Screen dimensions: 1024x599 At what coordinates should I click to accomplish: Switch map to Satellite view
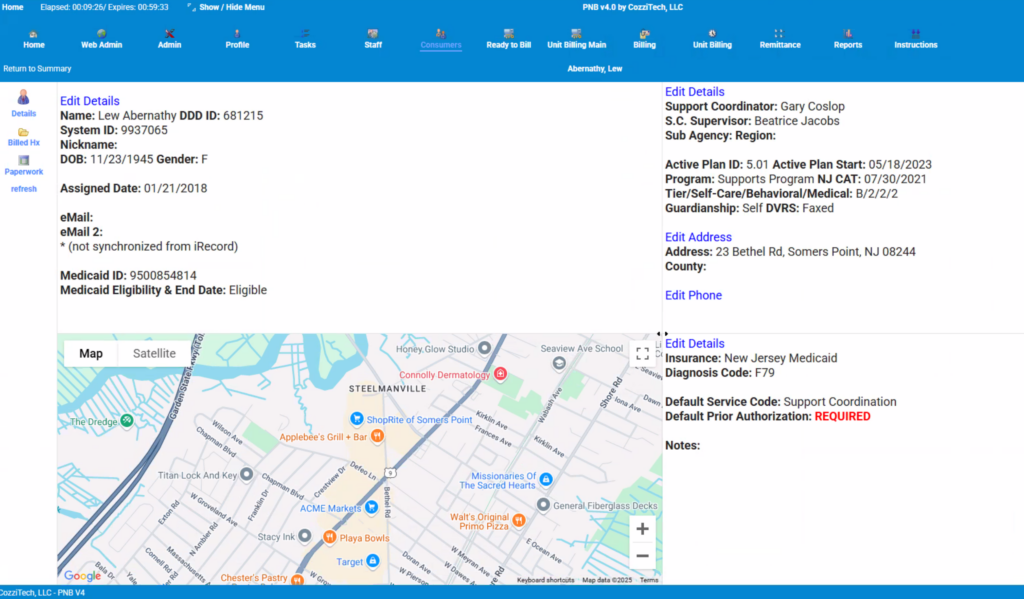(x=154, y=353)
